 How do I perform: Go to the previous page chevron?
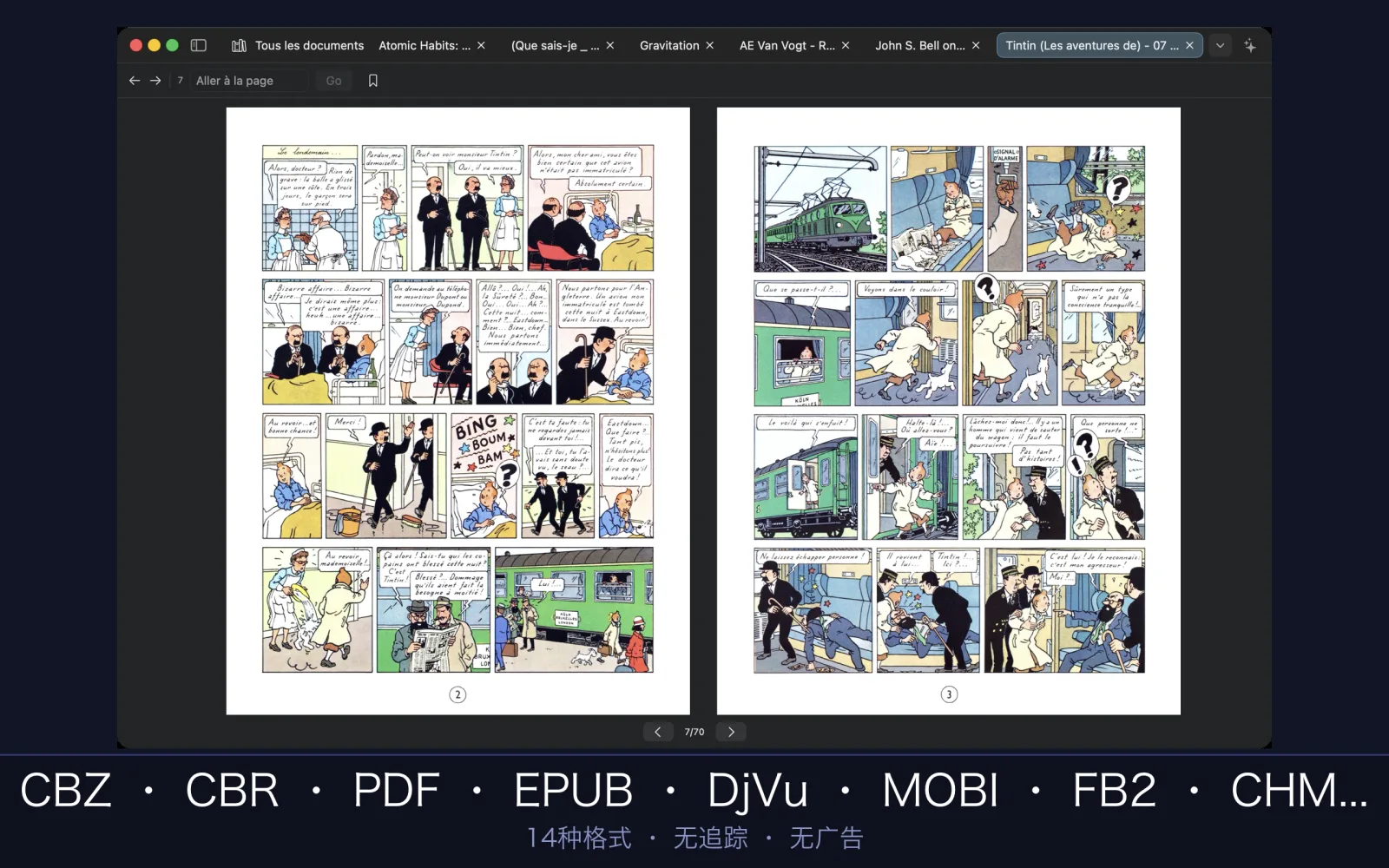657,732
